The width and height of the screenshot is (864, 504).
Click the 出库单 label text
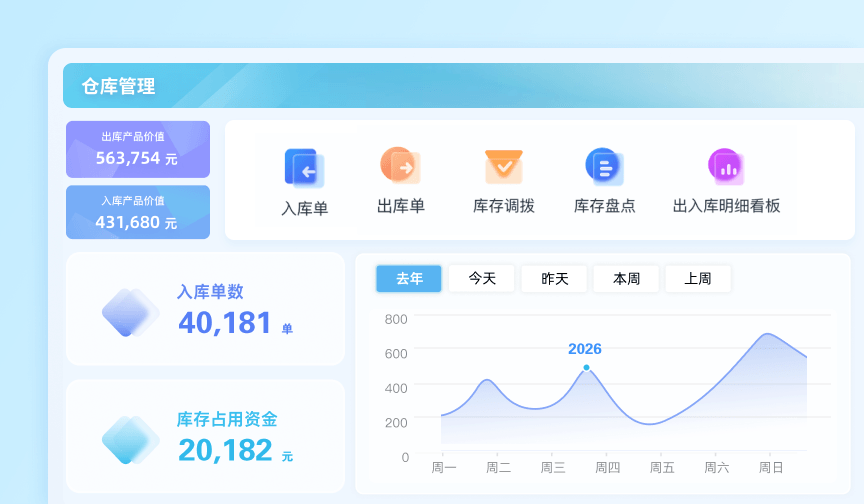click(401, 207)
